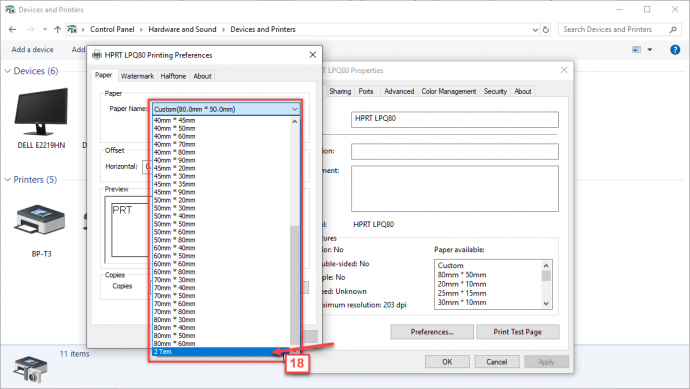Viewport: 690px width, 389px height.
Task: Select 25mm * 15mm in Paper available
Action: click(462, 294)
